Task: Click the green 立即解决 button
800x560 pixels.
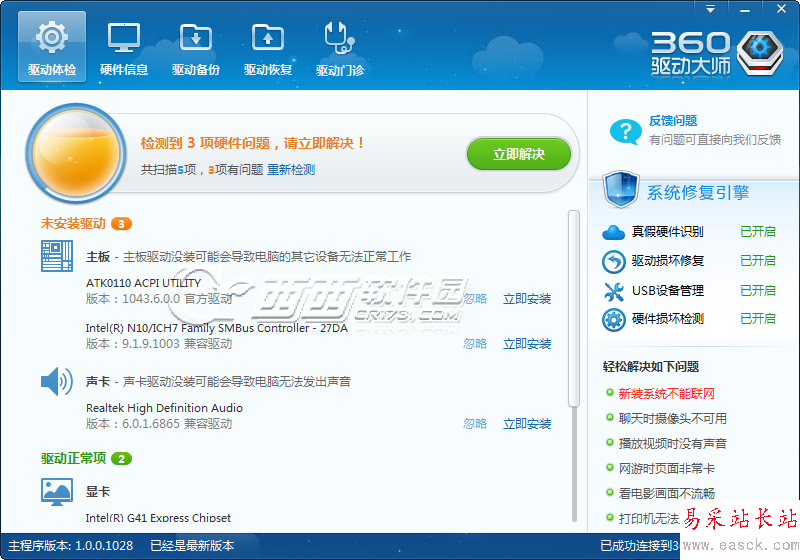Action: pyautogui.click(x=519, y=154)
